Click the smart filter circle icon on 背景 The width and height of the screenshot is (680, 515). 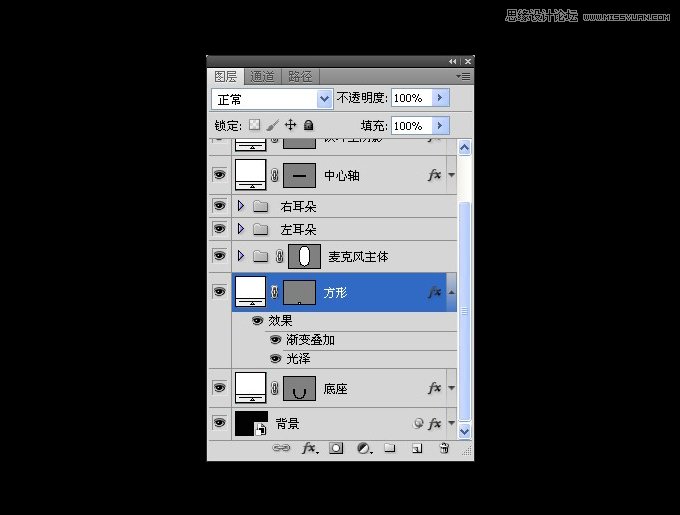pos(418,423)
